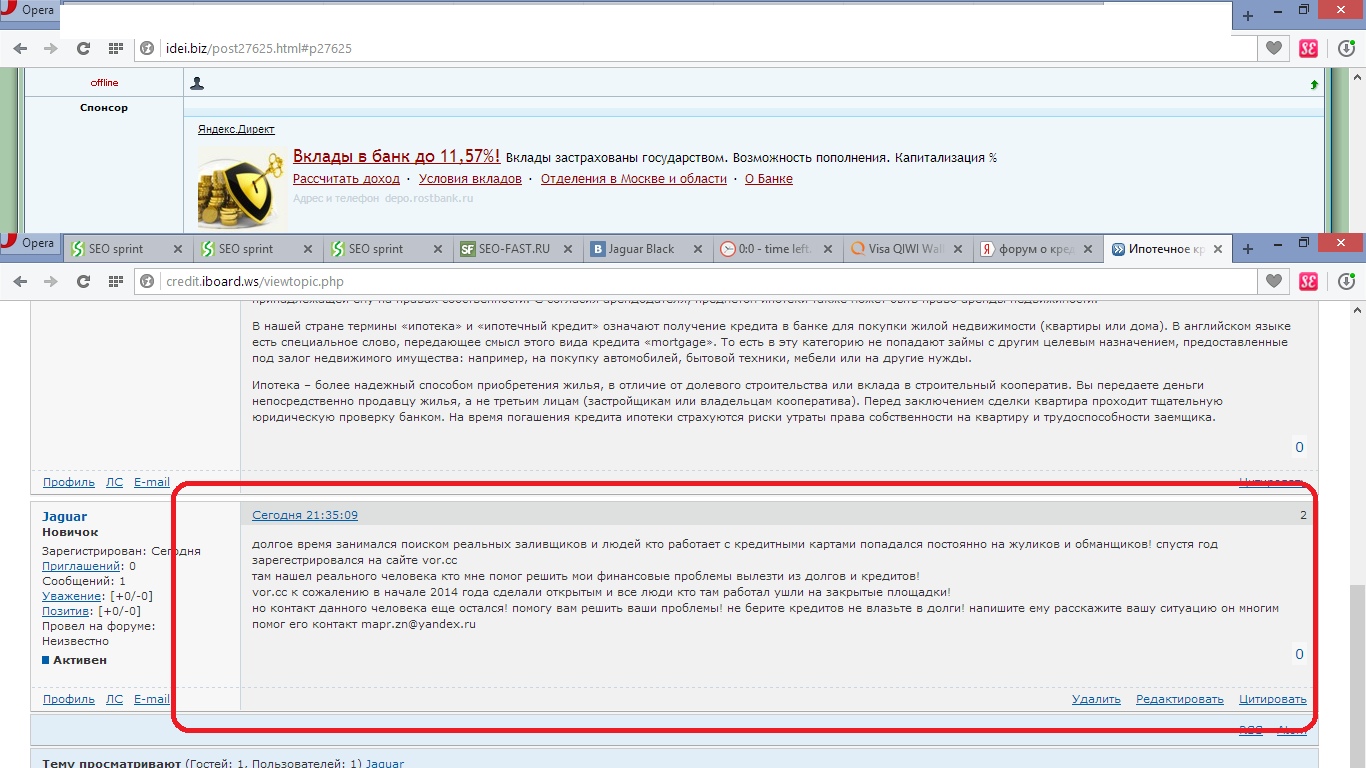Click Редактировать to edit the post
The image size is (1366, 768).
1179,699
